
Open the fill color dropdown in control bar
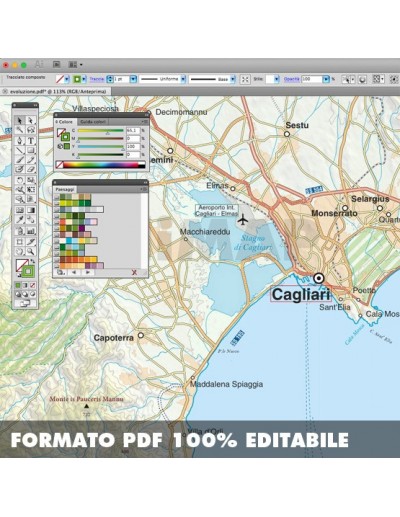[x=67, y=79]
